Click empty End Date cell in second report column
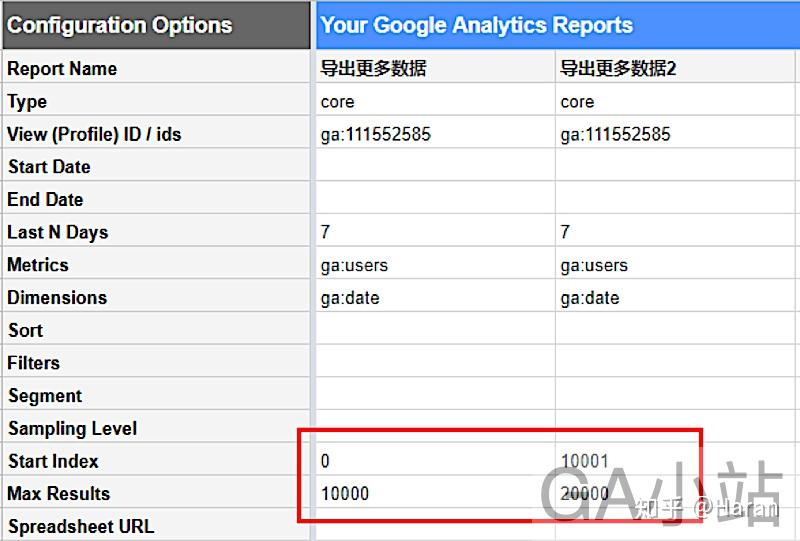800x541 pixels. tap(677, 199)
